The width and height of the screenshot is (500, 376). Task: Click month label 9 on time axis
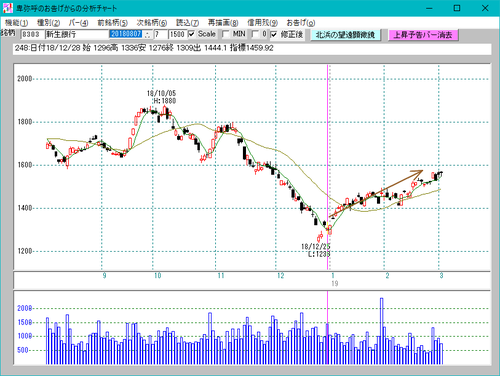coord(104,276)
